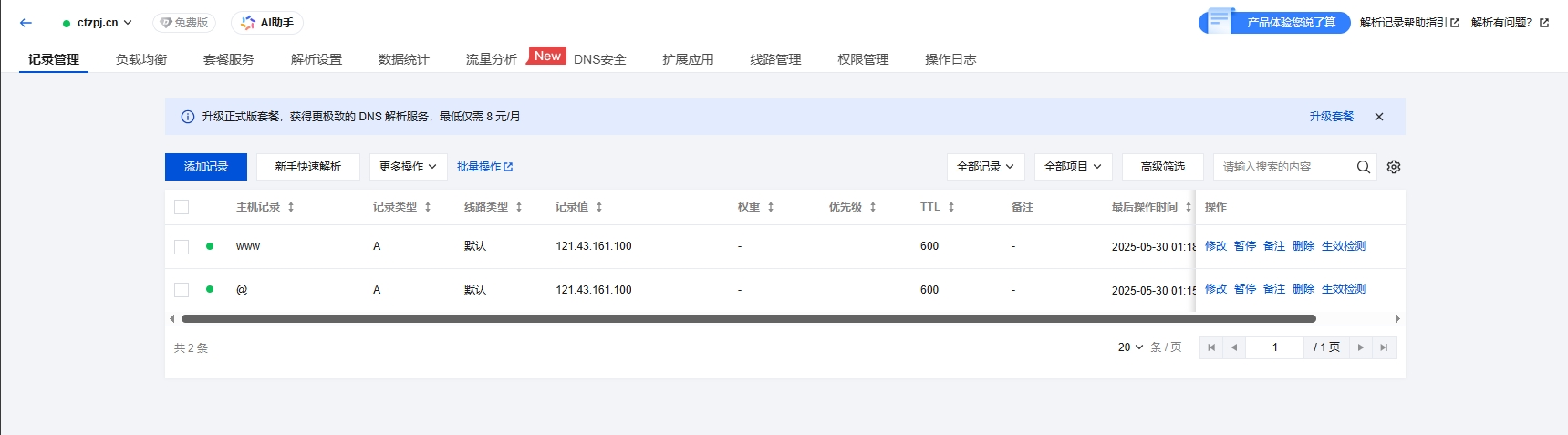This screenshot has height=435, width=1568.
Task: Click the horizontal table scrollbar
Action: (x=748, y=319)
